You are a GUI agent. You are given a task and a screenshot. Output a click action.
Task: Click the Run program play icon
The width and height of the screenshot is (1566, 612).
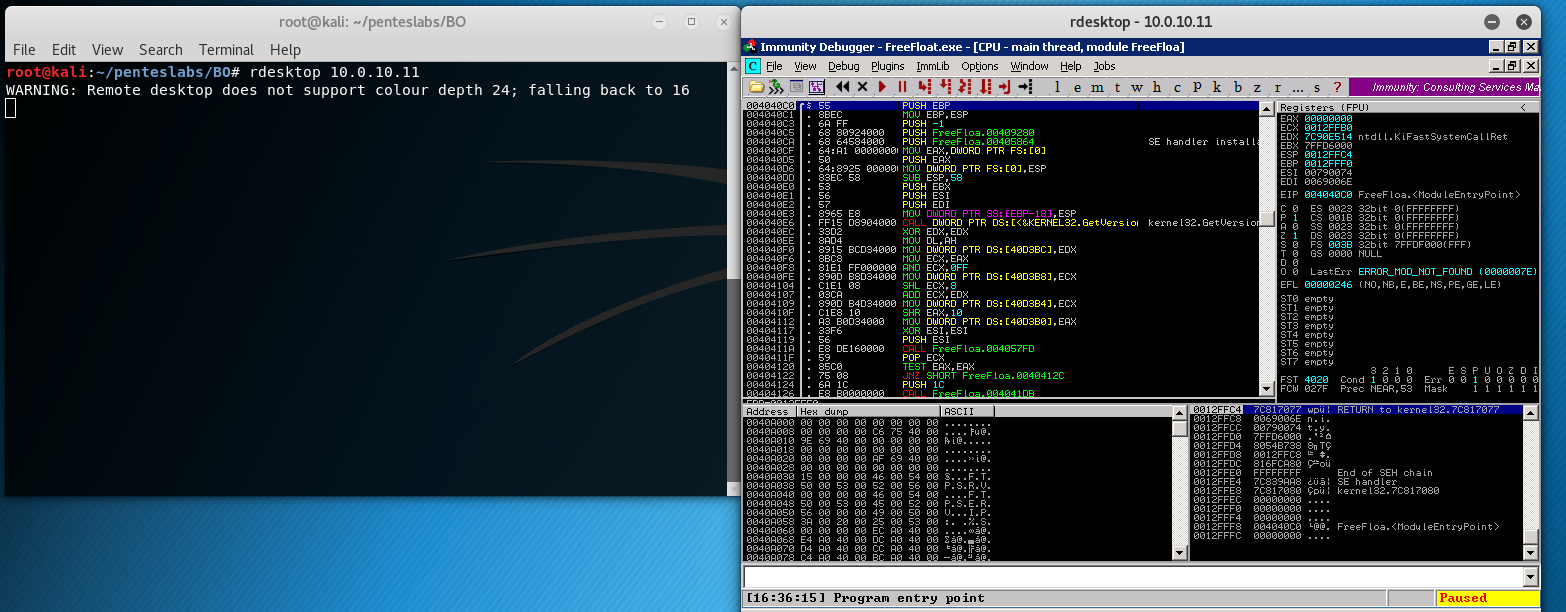coord(883,87)
